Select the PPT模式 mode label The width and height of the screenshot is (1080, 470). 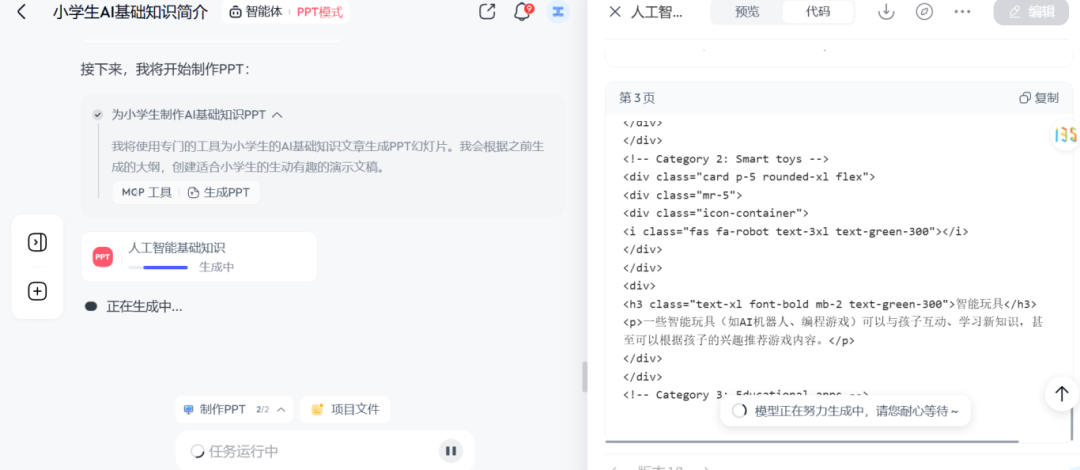(x=320, y=12)
